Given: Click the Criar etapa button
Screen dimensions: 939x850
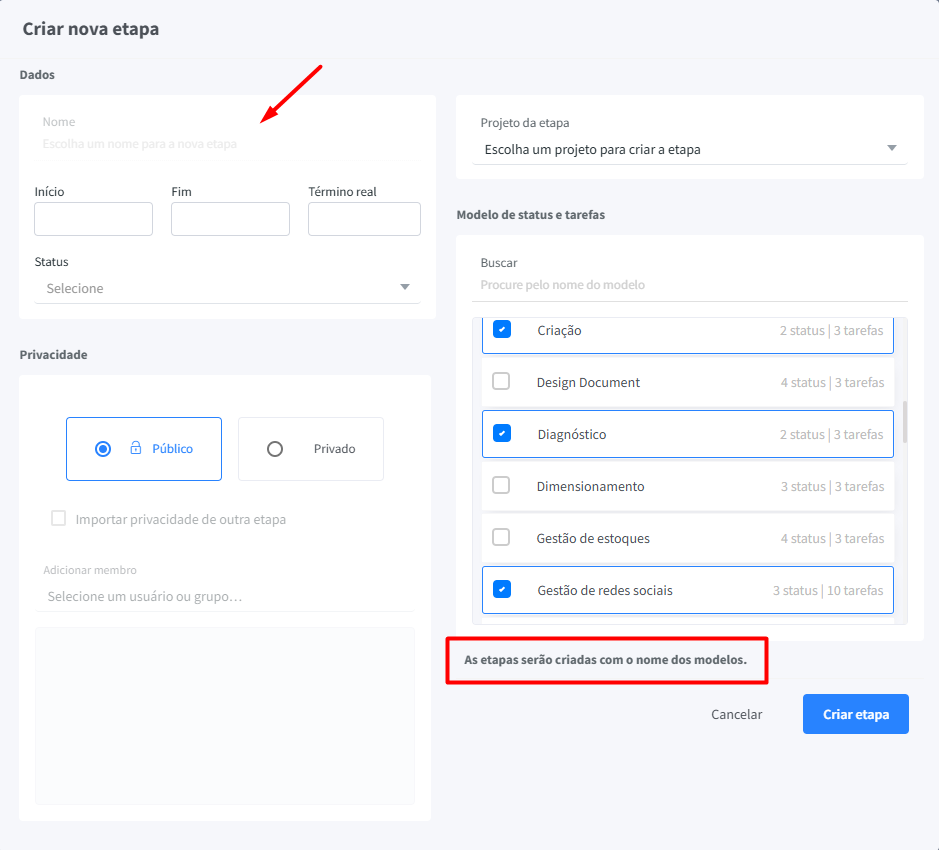Looking at the screenshot, I should (856, 714).
